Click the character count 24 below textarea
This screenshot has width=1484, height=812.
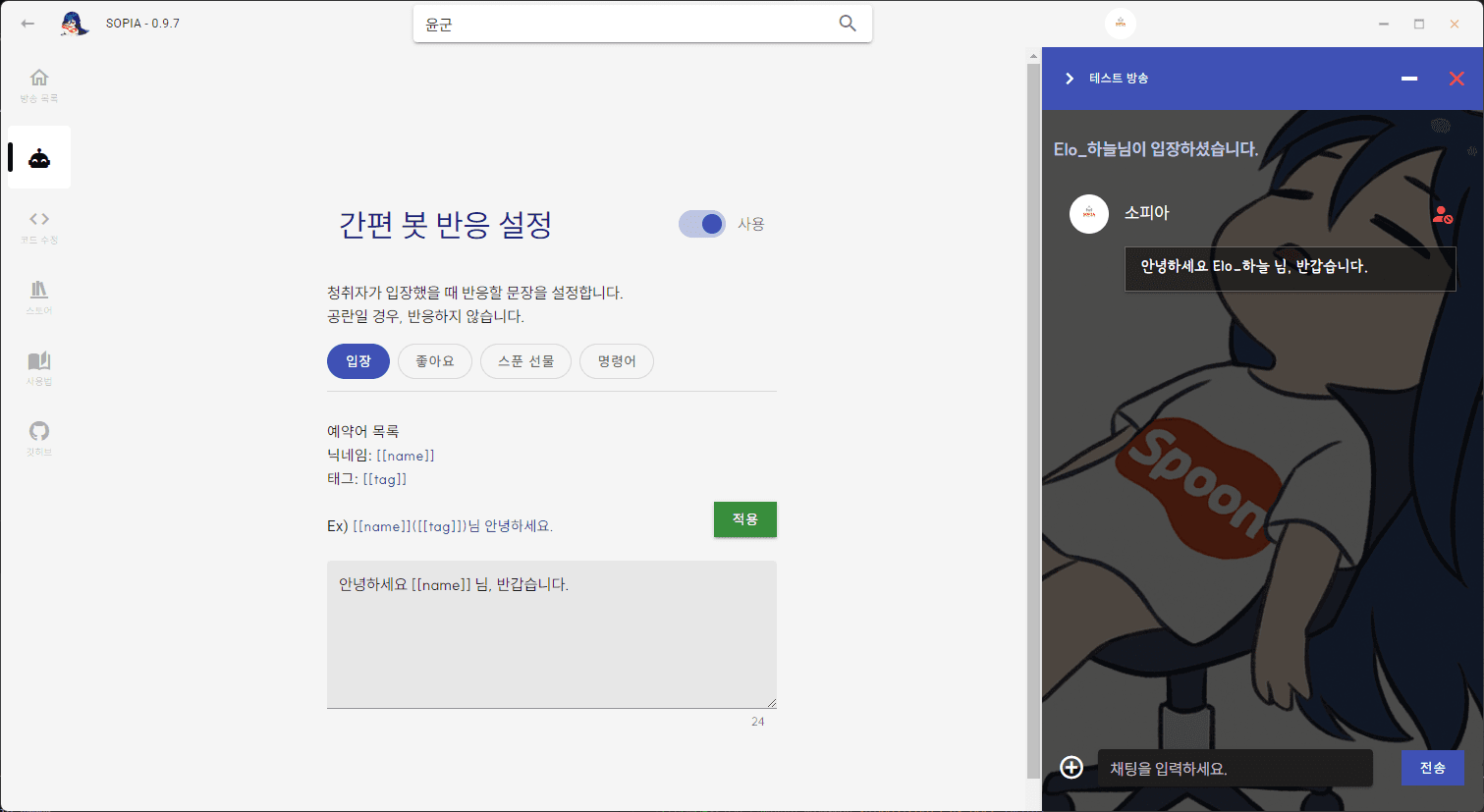point(758,722)
